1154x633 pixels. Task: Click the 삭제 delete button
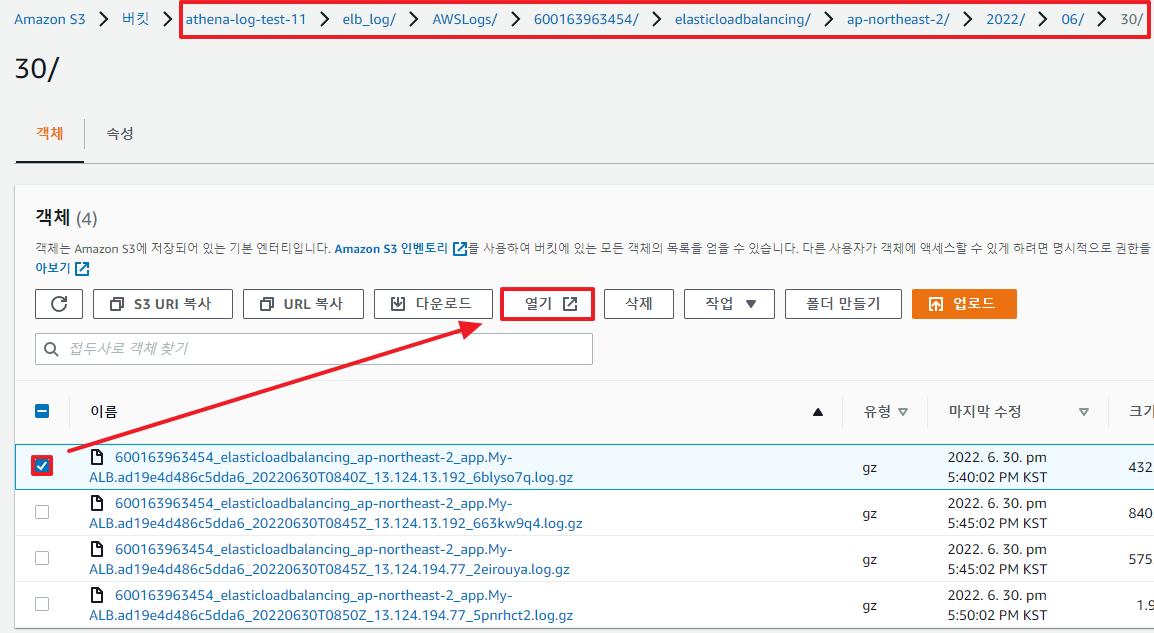tap(639, 304)
